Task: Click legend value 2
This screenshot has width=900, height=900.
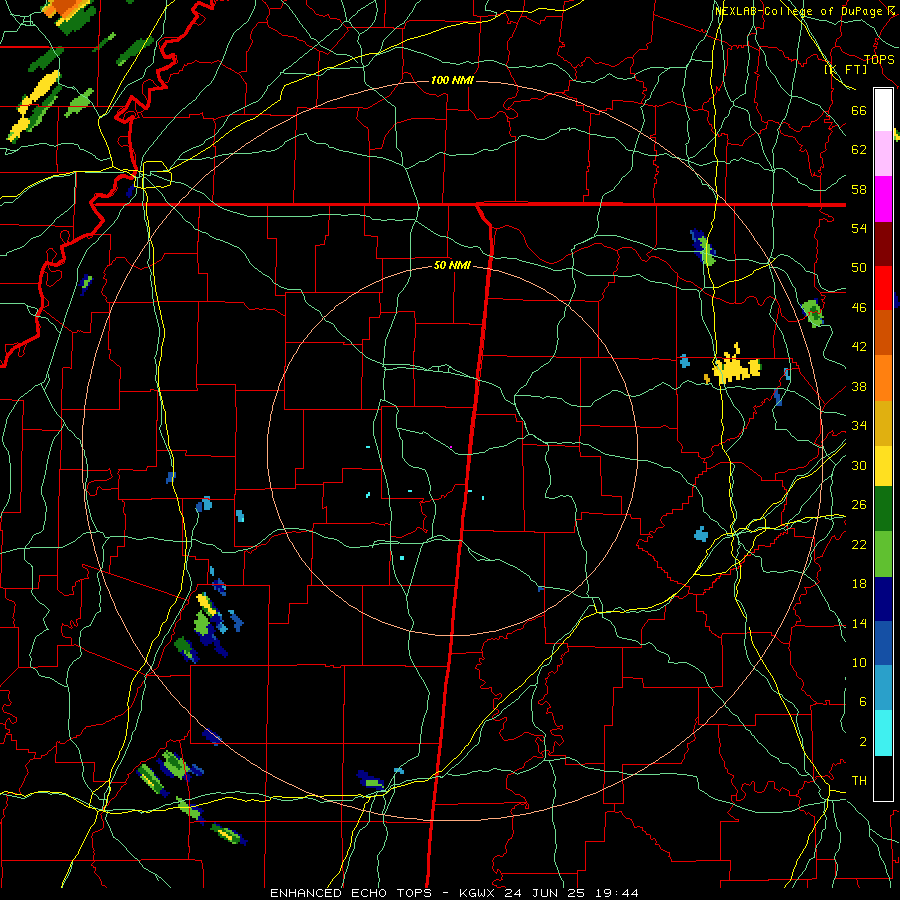Action: click(862, 741)
